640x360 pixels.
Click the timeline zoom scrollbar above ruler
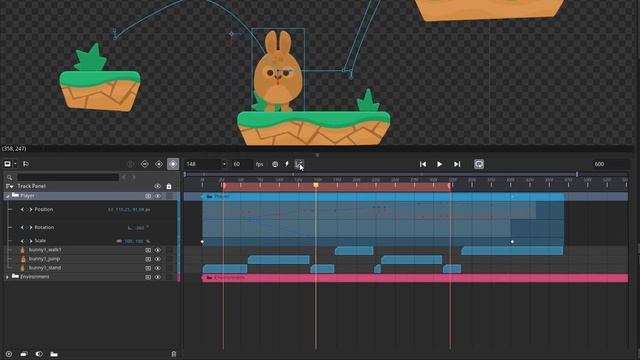[x=381, y=174]
